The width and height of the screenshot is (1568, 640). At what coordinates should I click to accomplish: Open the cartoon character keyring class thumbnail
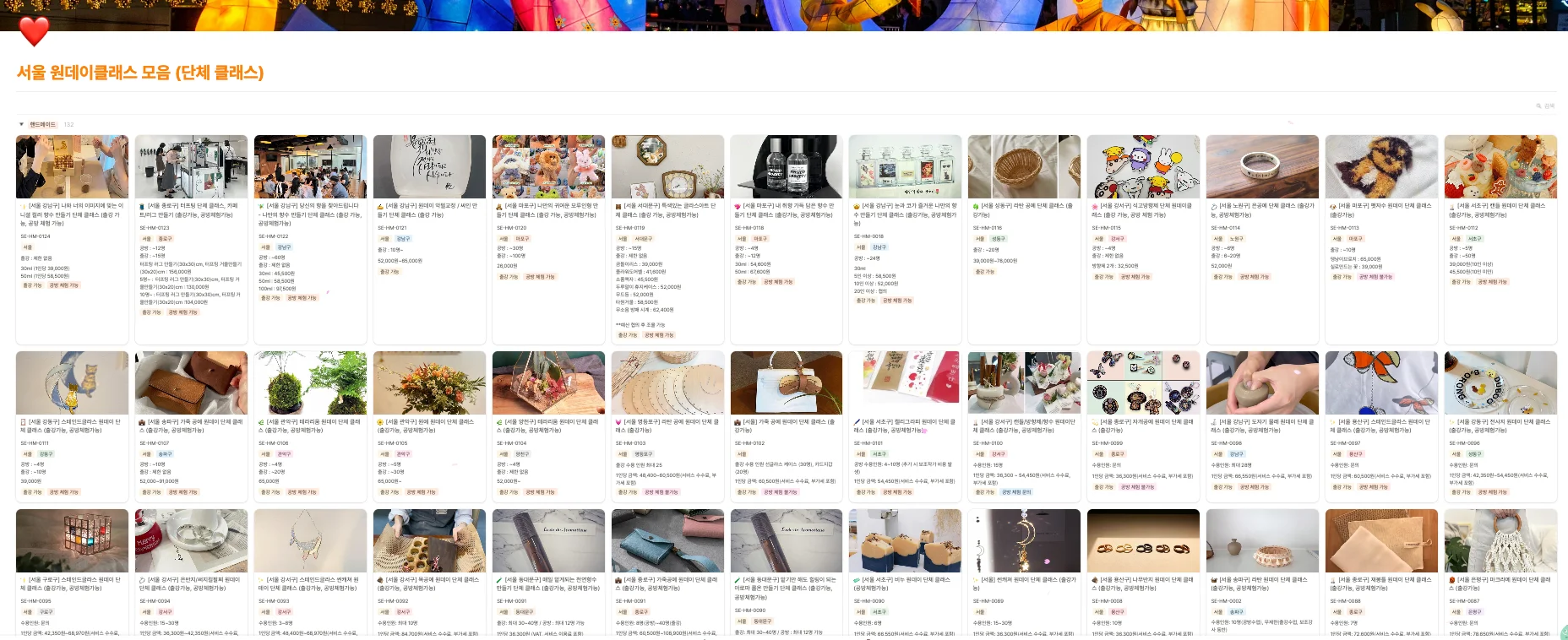tap(1143, 166)
